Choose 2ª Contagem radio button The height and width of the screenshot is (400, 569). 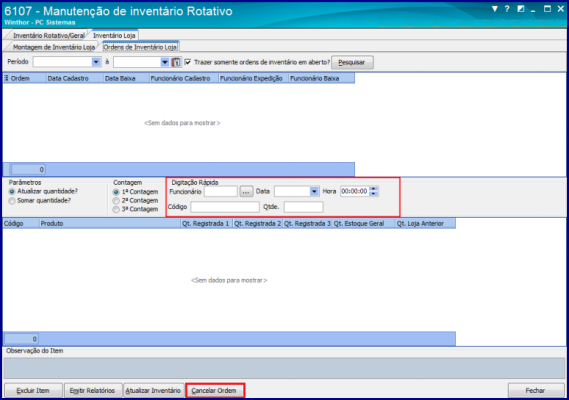coord(116,200)
